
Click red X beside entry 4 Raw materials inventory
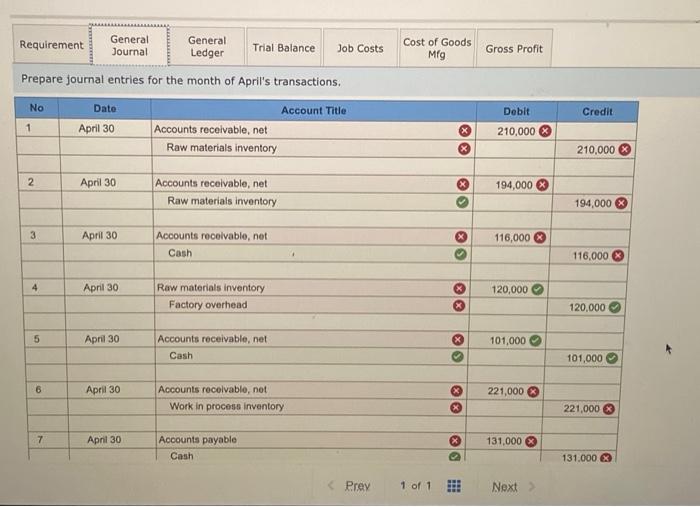click(x=459, y=289)
